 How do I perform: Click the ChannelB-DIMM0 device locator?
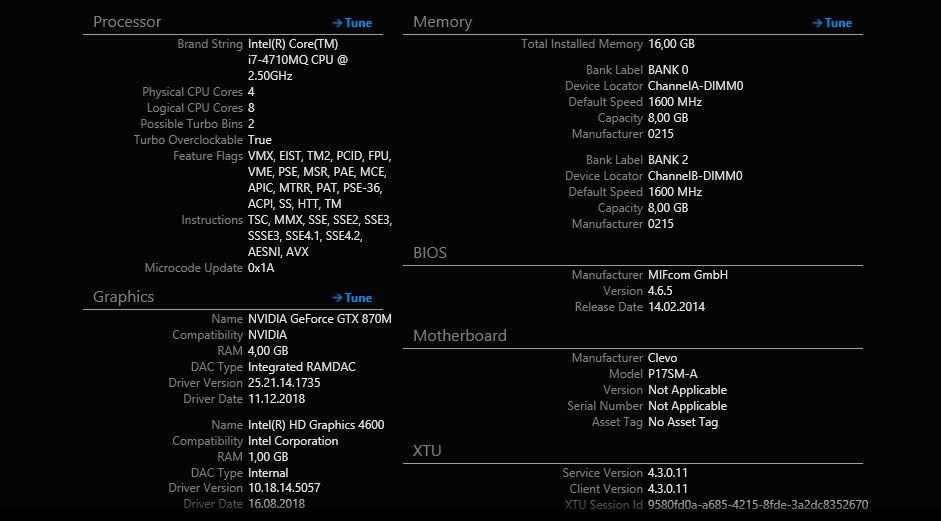pyautogui.click(x=695, y=176)
